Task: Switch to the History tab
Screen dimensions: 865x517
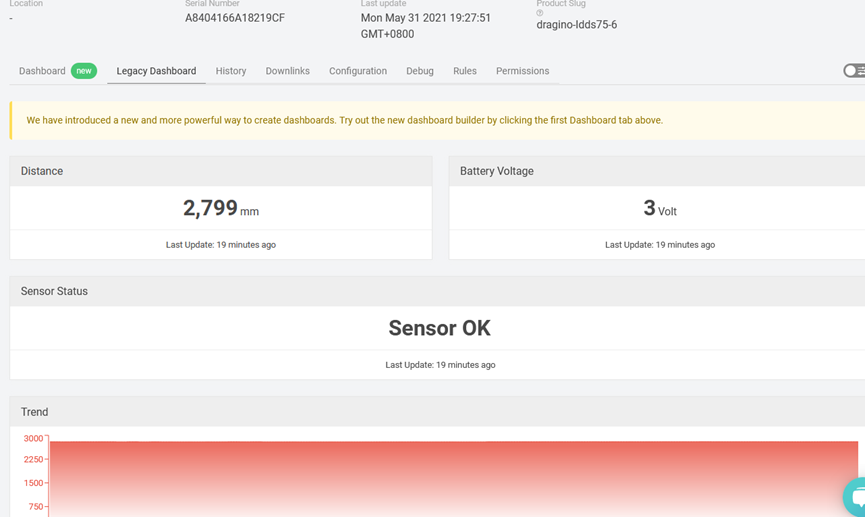Action: point(231,71)
